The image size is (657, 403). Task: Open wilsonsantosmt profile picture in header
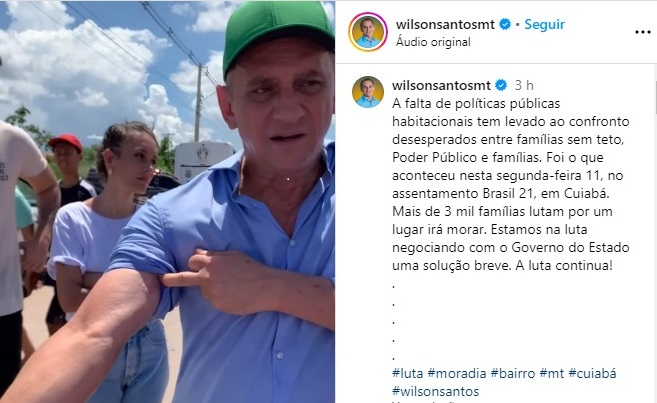[x=368, y=32]
